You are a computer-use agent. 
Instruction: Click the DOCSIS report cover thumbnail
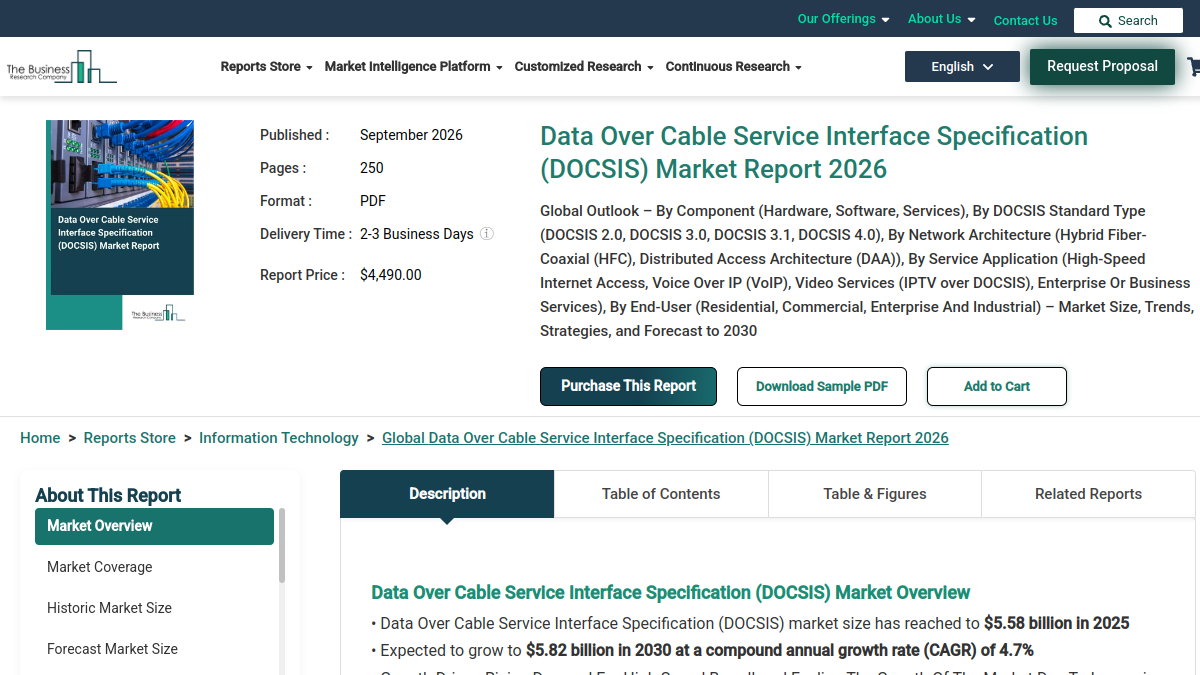click(x=120, y=225)
